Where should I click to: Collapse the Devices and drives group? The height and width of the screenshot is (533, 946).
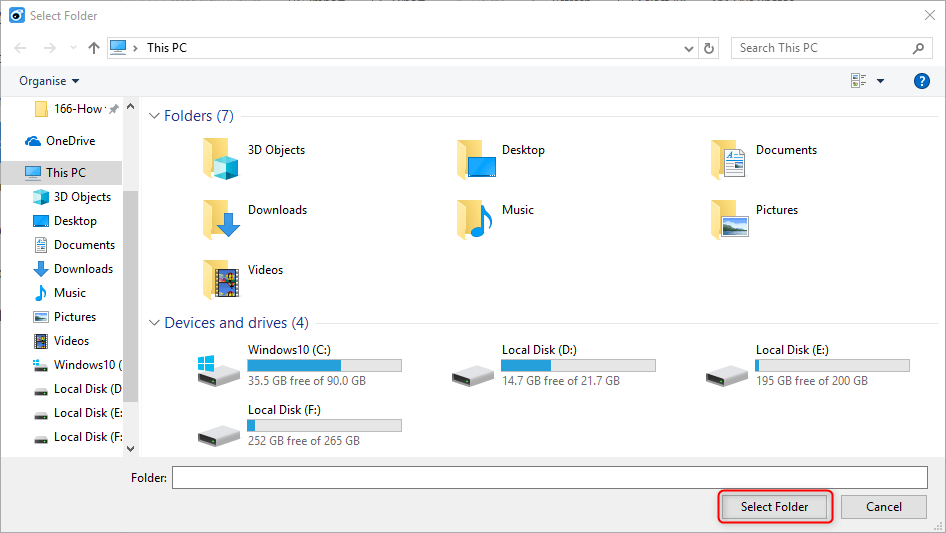(x=154, y=323)
